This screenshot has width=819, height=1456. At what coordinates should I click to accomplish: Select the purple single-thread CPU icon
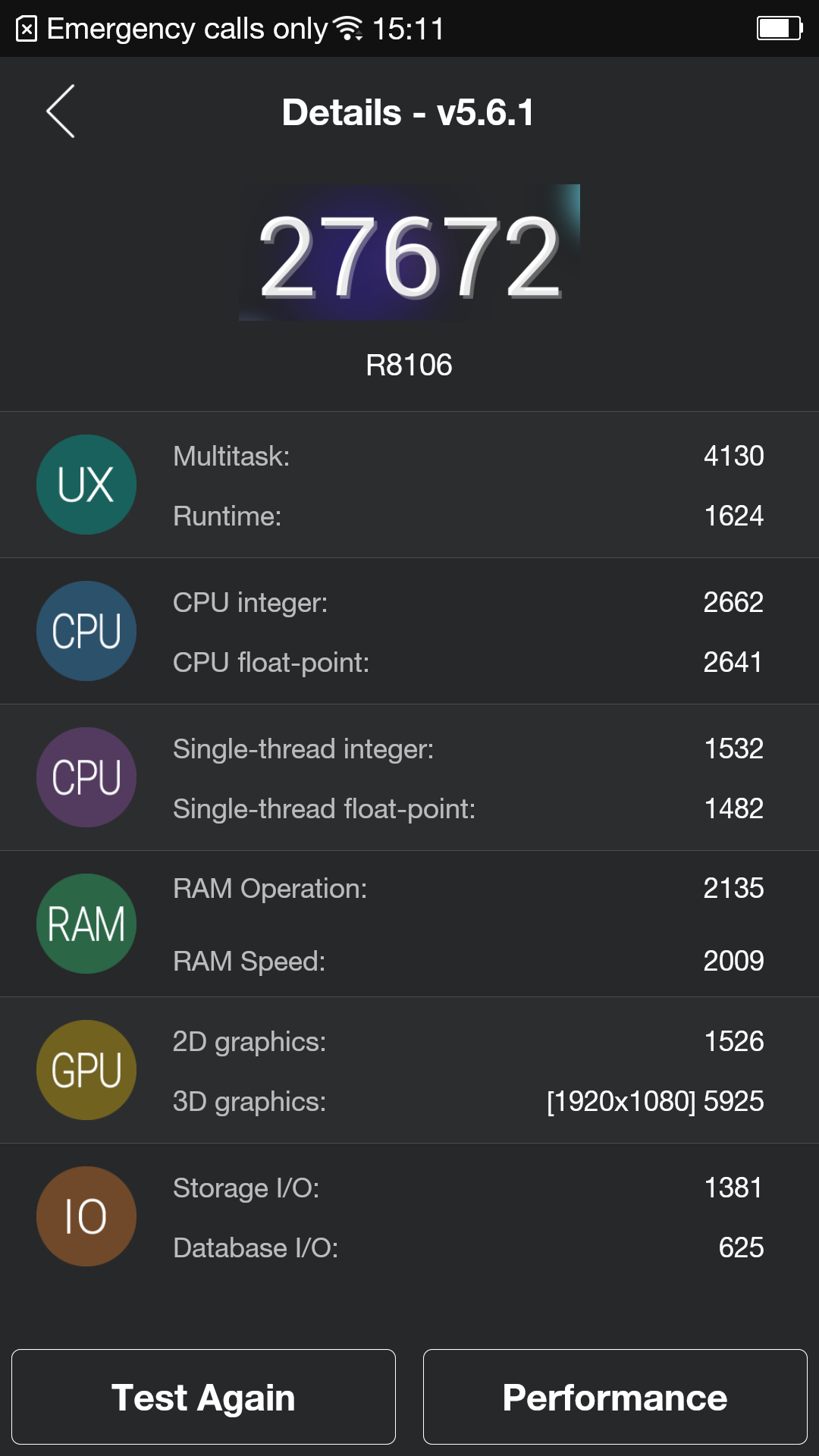(x=86, y=777)
